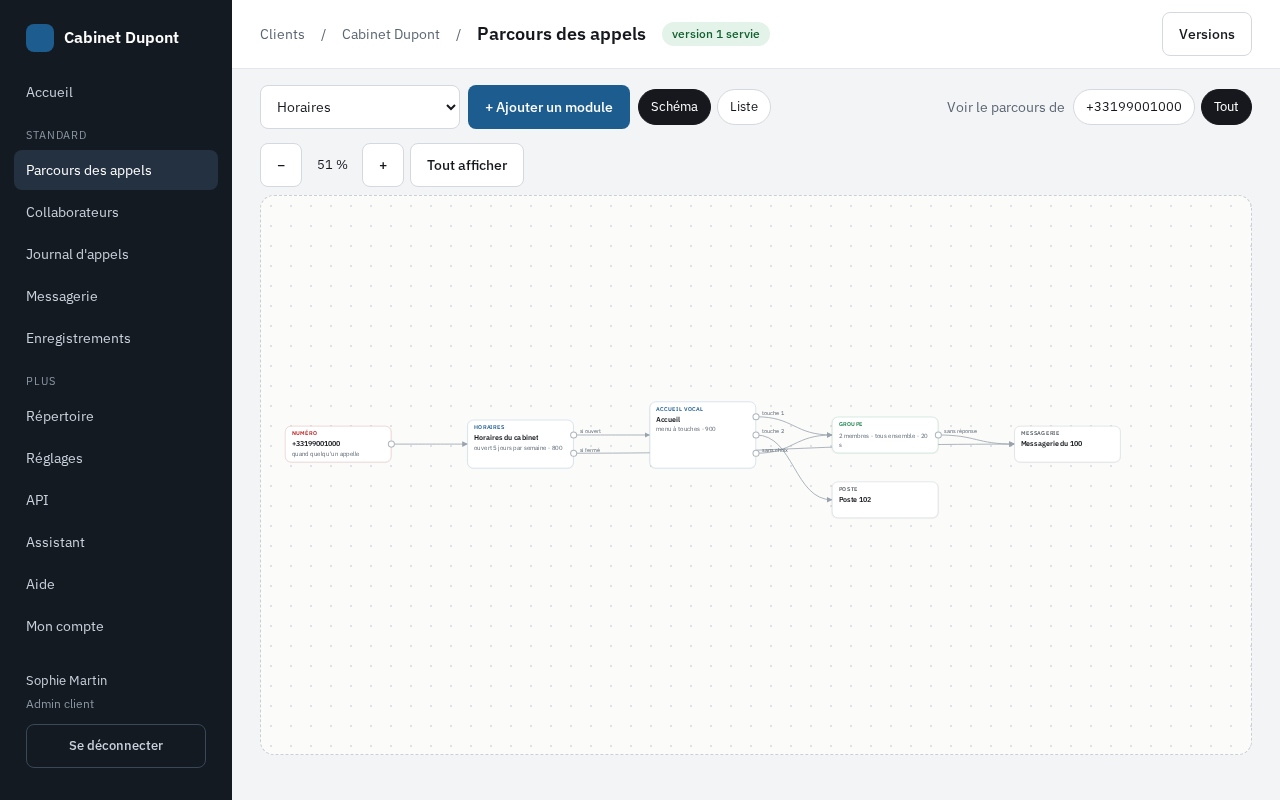Image resolution: width=1280 pixels, height=800 pixels.
Task: Open Mon compte in the sidebar
Action: tap(116, 626)
